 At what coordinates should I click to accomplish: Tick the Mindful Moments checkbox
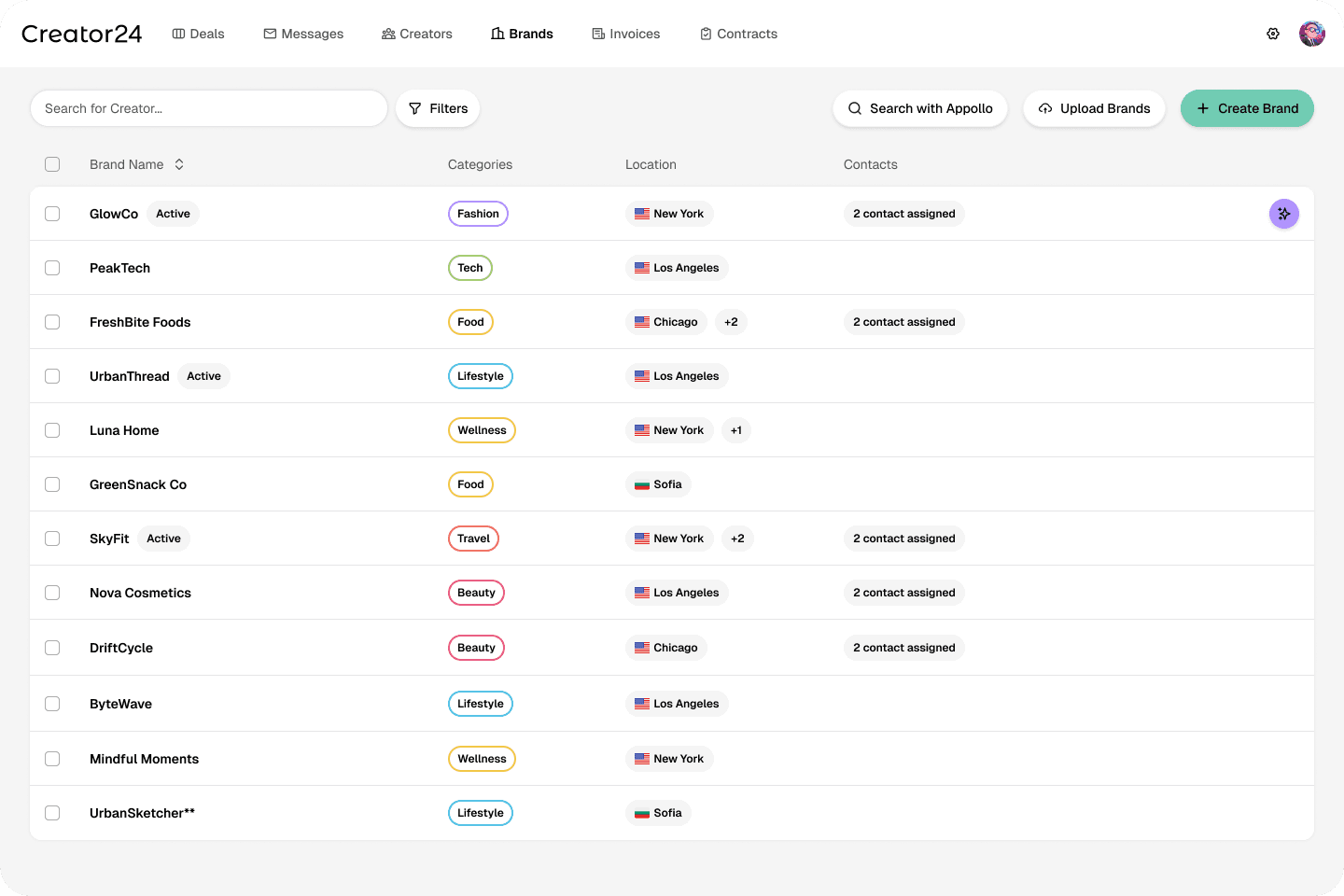tap(52, 759)
